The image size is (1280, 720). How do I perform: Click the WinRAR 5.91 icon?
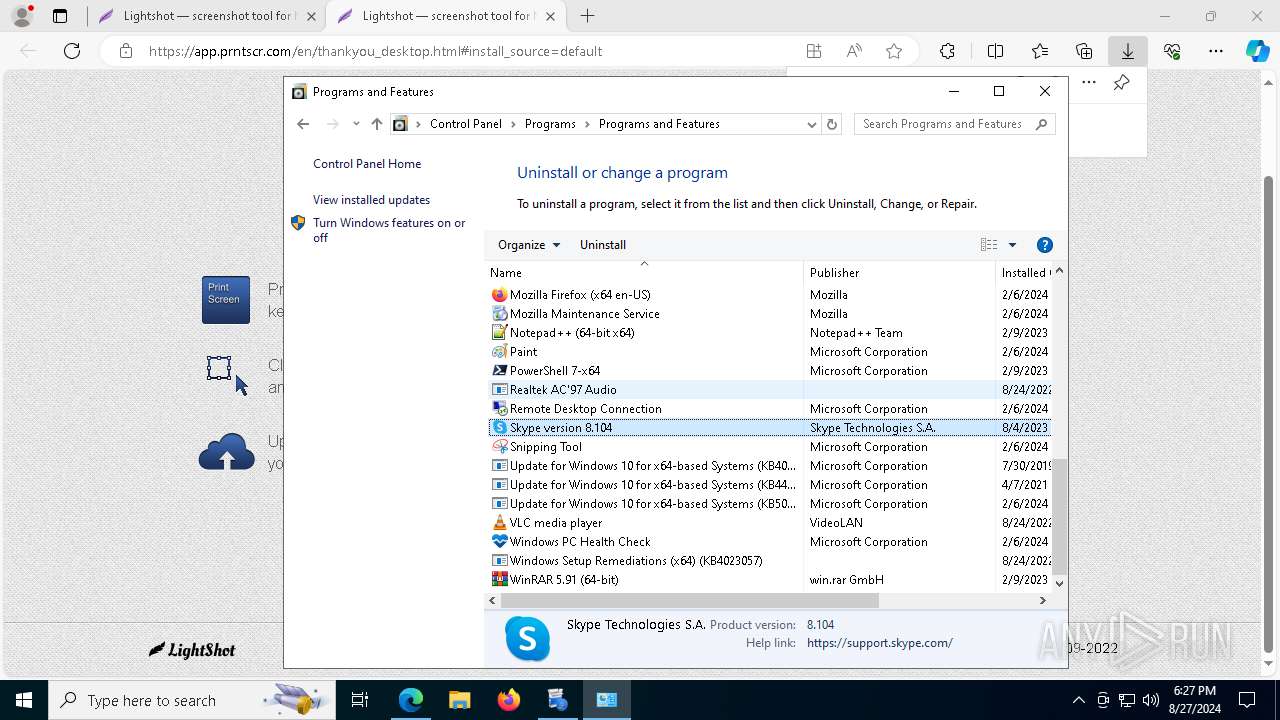click(500, 580)
